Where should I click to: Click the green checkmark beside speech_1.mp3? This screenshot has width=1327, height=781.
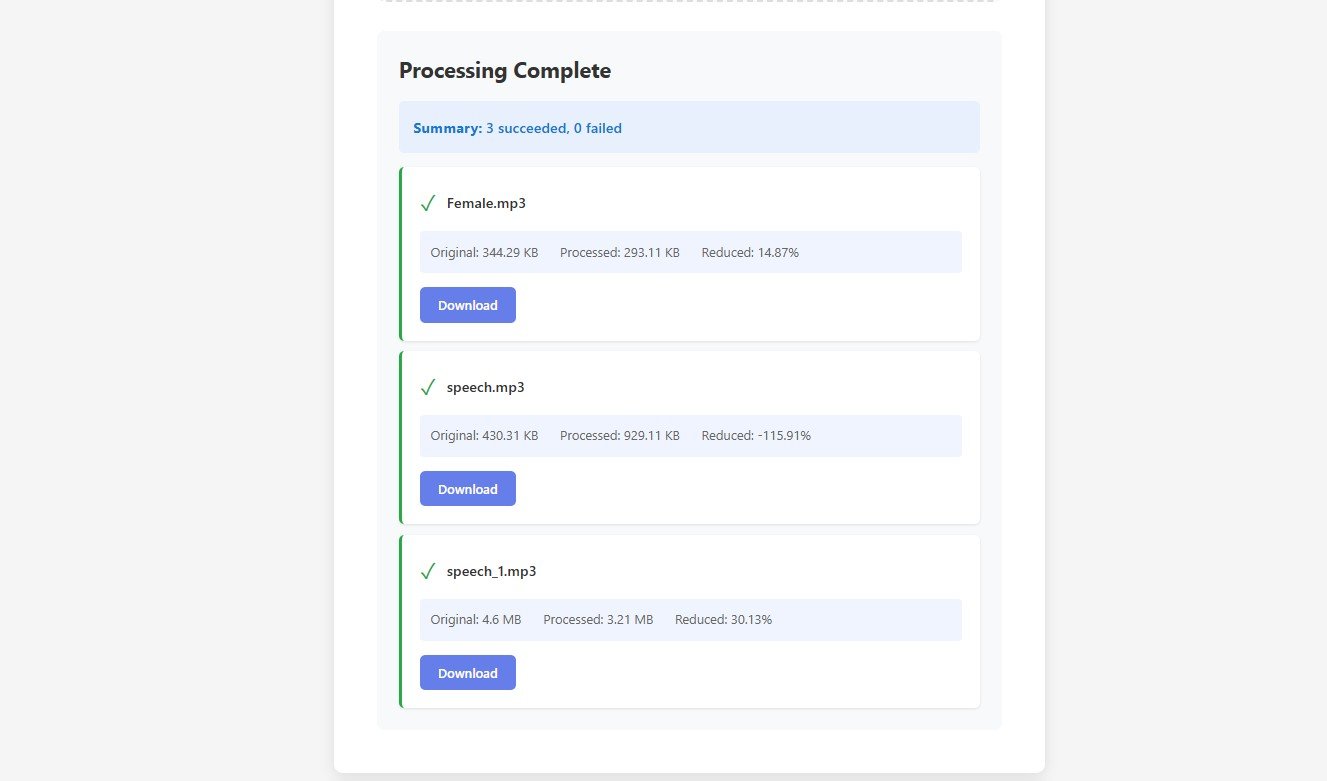click(x=428, y=571)
